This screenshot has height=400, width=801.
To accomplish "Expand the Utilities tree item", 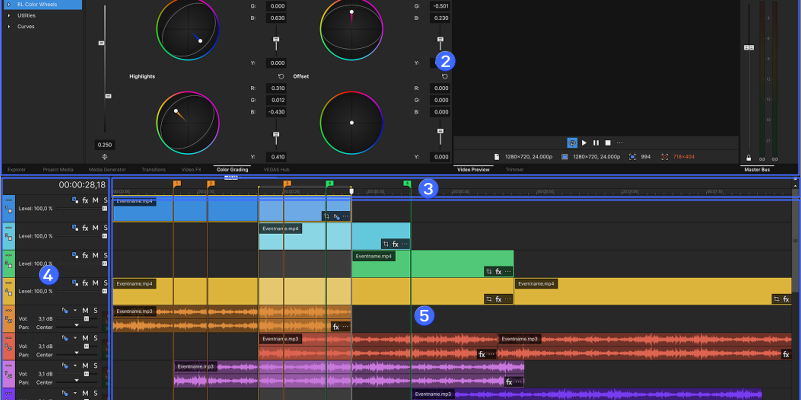I will coord(9,15).
